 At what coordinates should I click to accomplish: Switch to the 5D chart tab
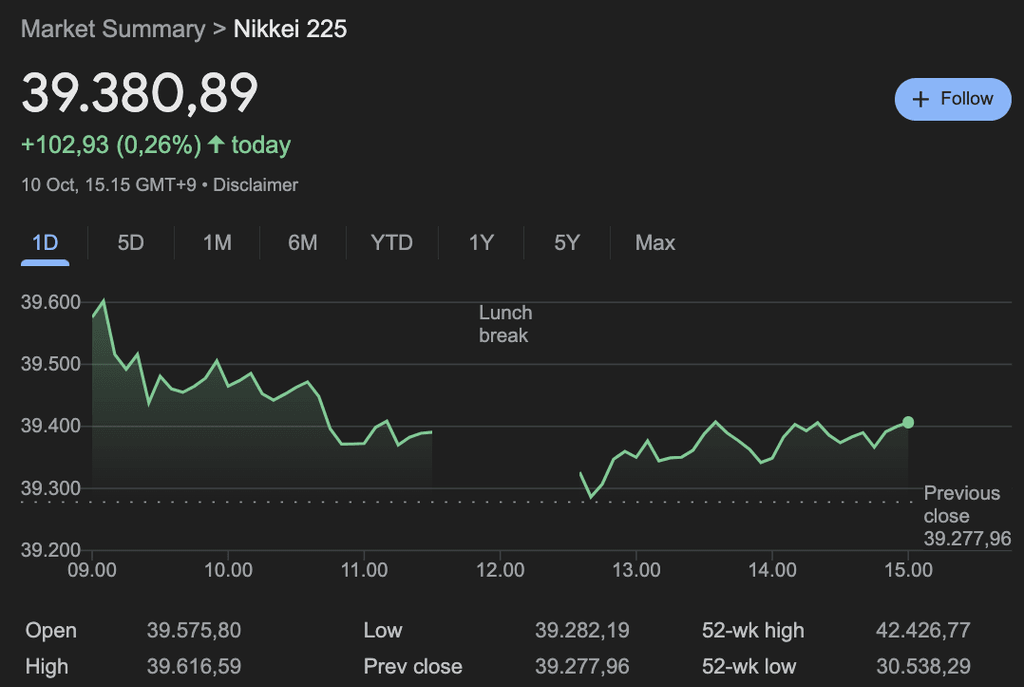click(131, 243)
